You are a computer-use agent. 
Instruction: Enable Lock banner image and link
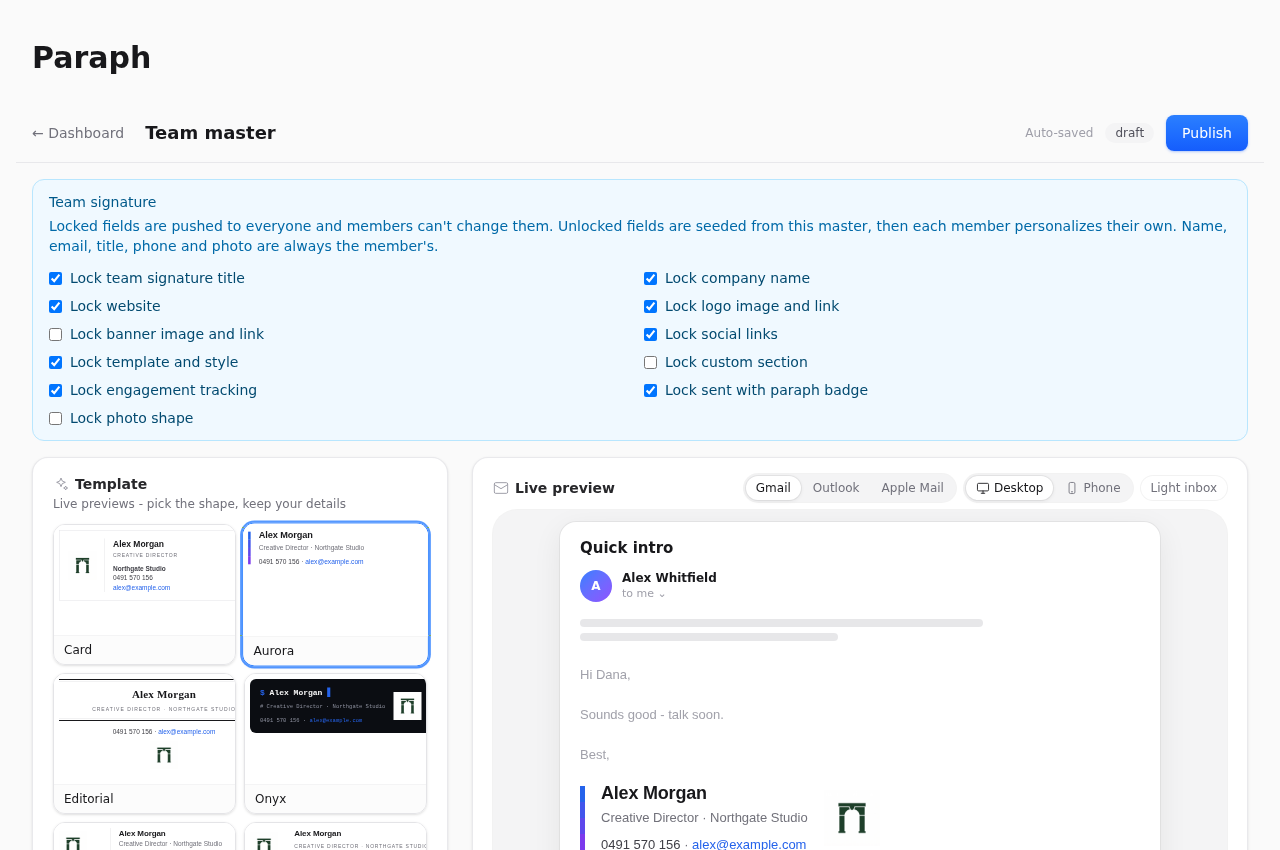tap(56, 335)
